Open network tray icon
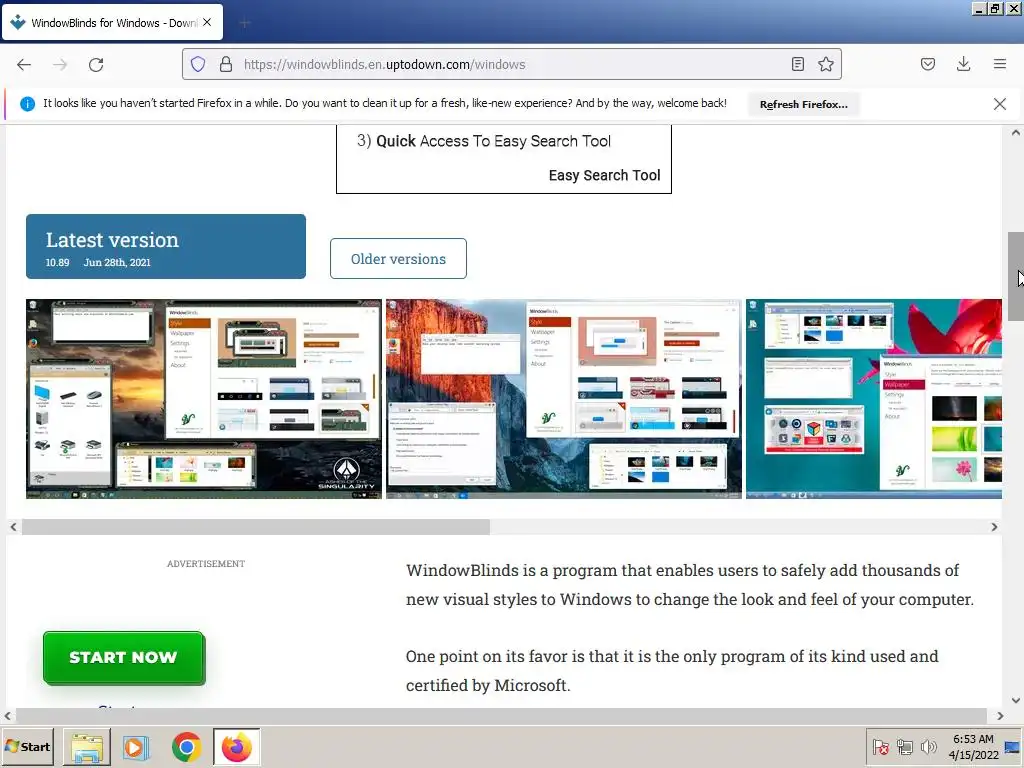This screenshot has height=768, width=1024. click(x=904, y=747)
